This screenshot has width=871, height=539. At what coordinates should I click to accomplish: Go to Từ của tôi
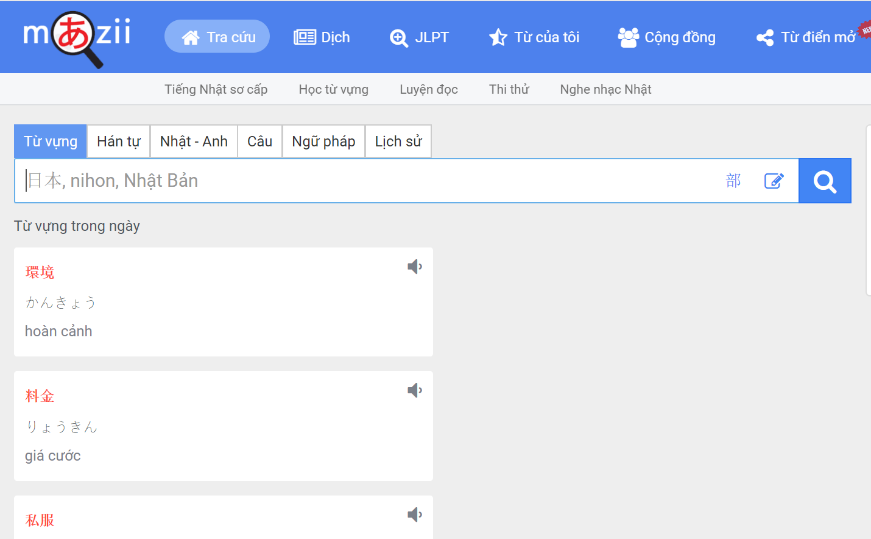click(534, 37)
